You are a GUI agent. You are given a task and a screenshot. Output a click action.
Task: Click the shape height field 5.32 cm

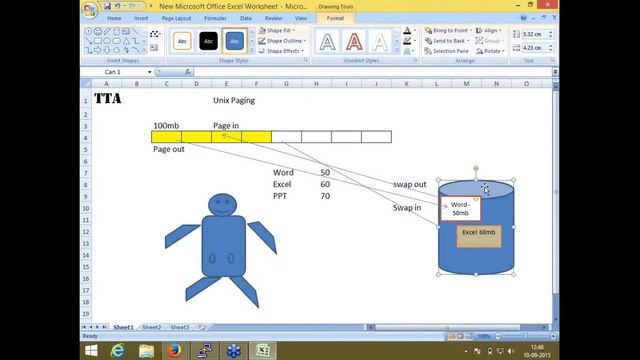[x=535, y=34]
